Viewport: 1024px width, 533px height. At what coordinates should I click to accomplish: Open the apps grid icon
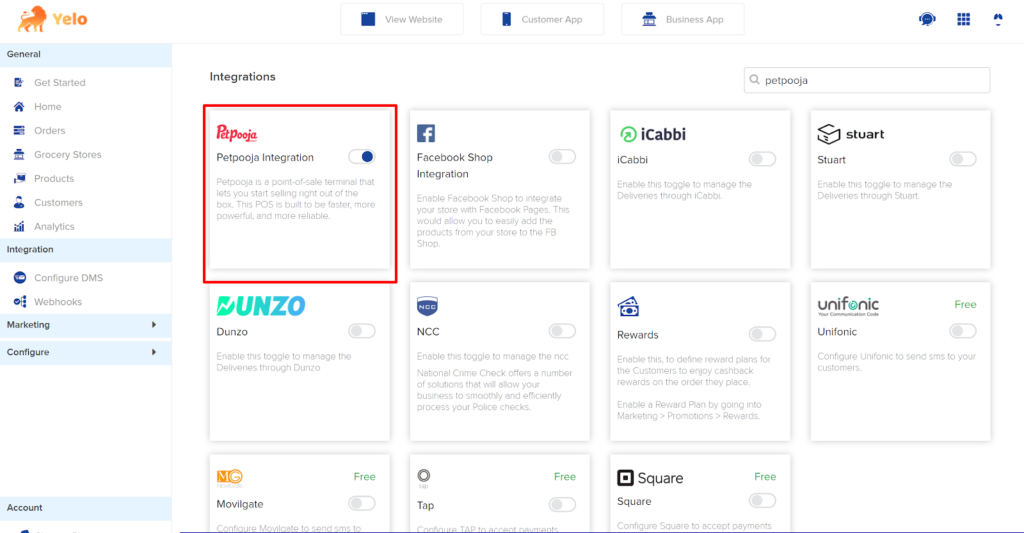pos(963,19)
